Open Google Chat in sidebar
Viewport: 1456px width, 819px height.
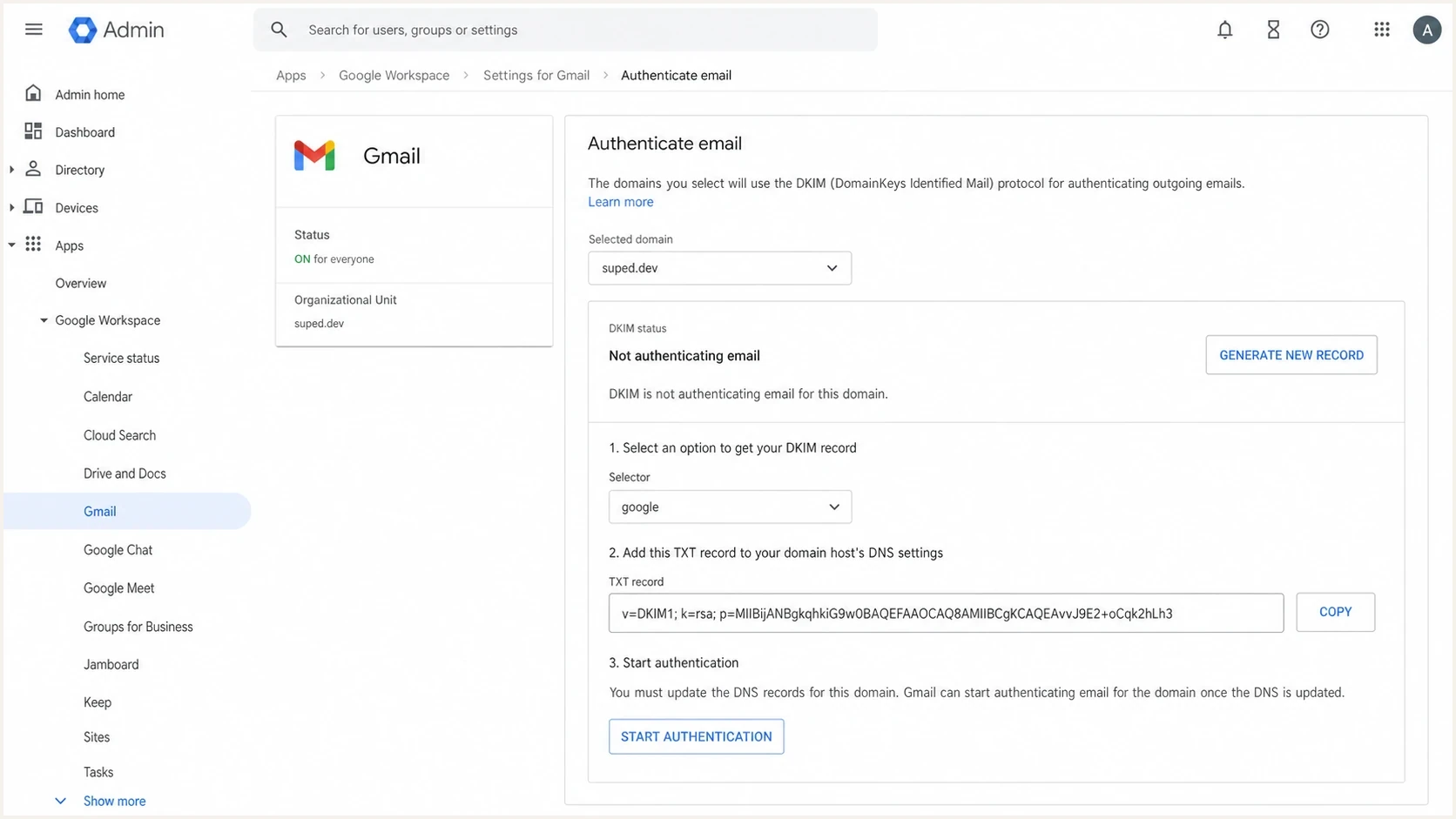coord(118,550)
